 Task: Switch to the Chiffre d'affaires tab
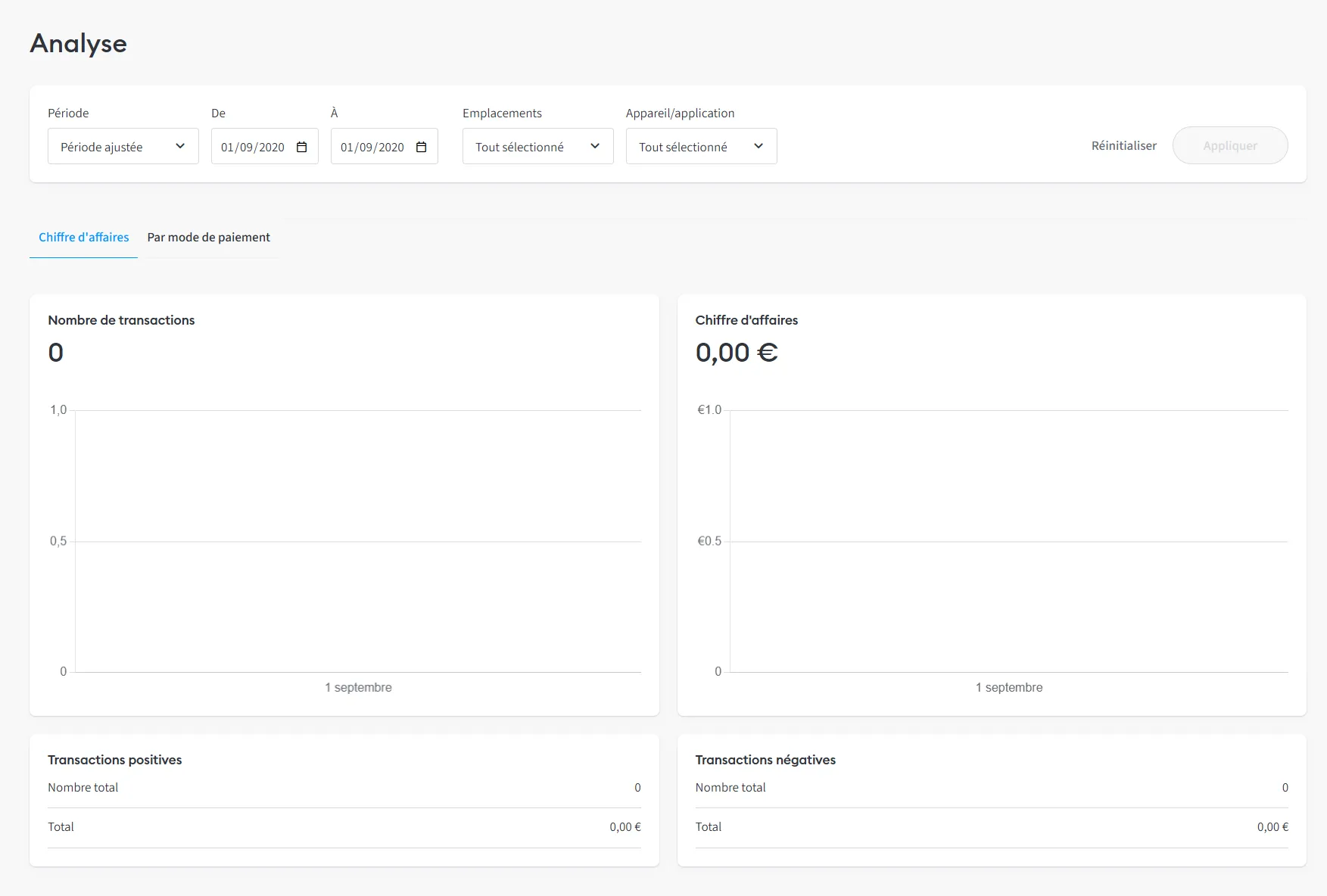(x=83, y=238)
